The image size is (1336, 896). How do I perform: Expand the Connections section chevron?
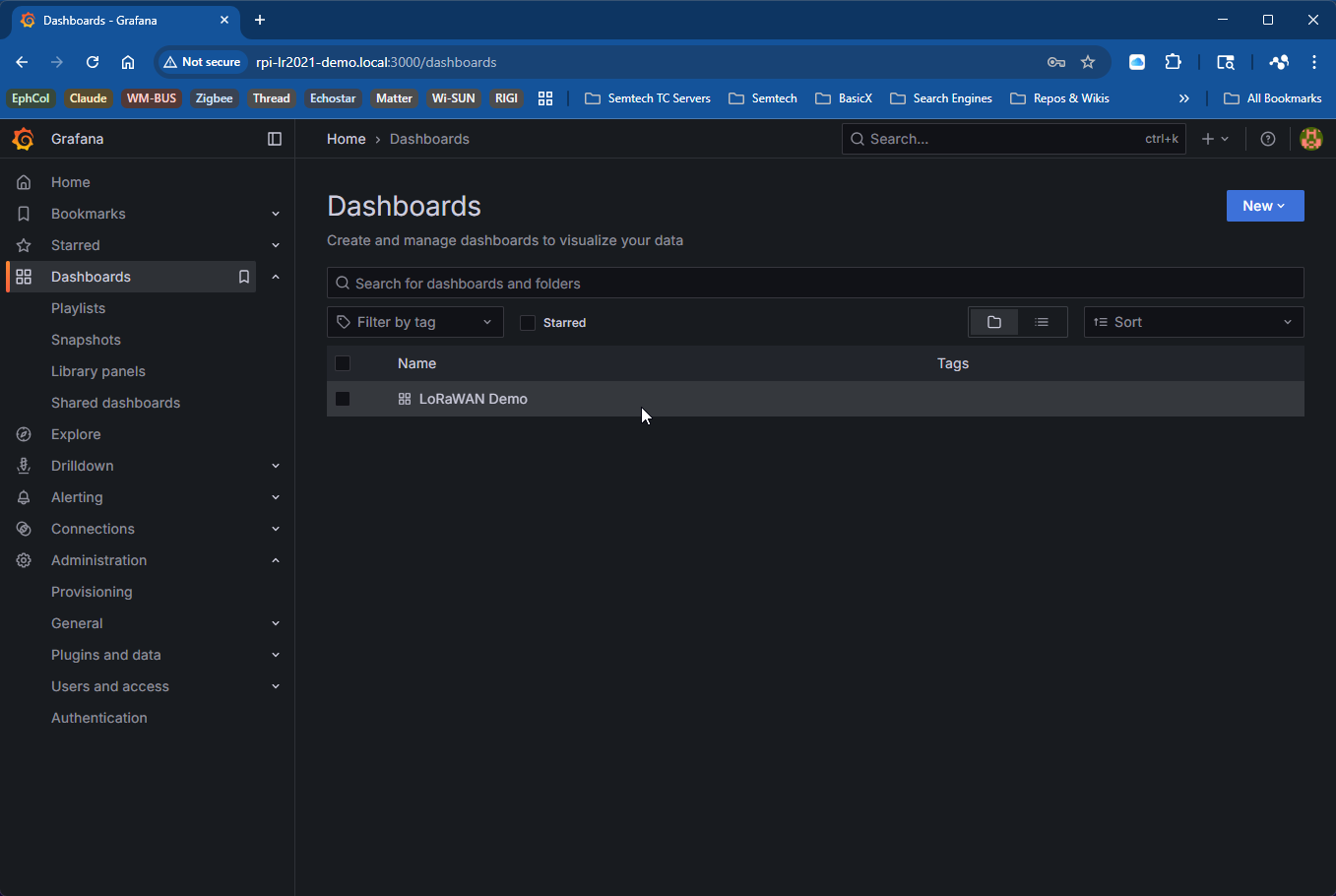[276, 529]
